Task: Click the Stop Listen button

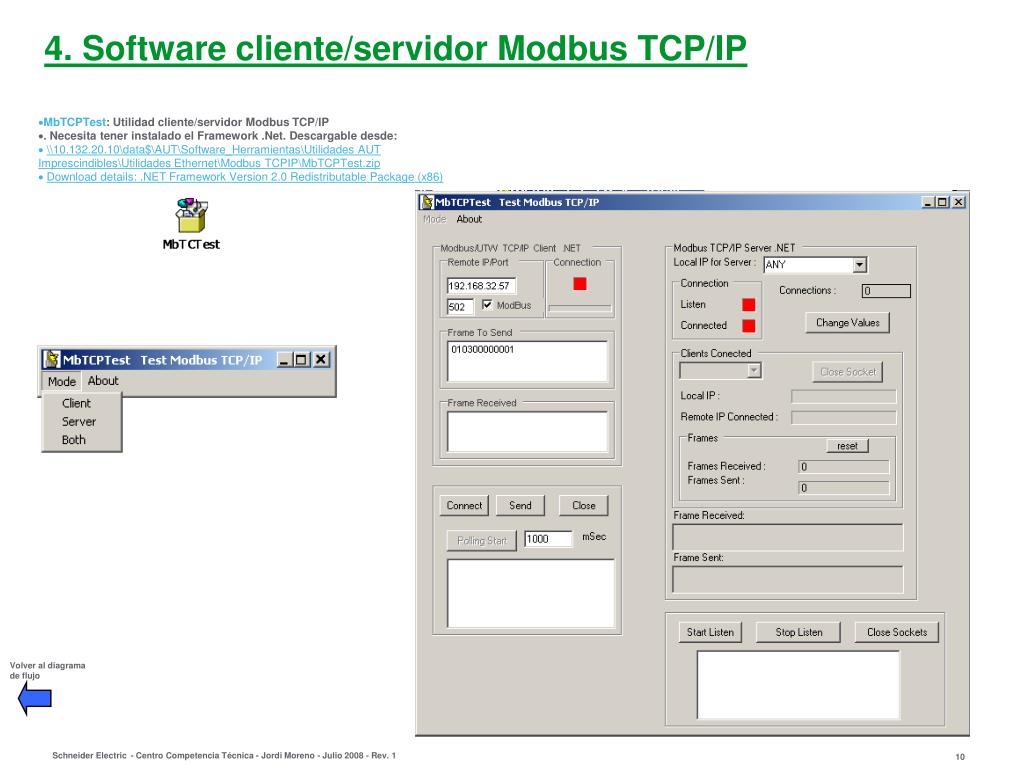Action: point(799,632)
